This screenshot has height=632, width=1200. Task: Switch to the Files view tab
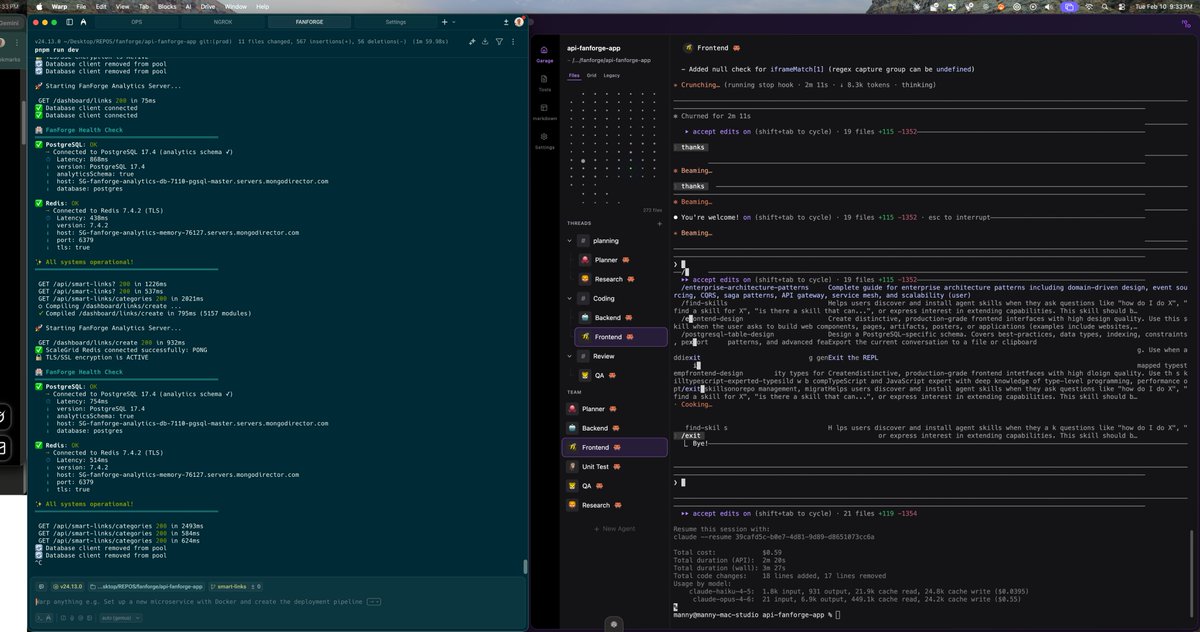574,75
